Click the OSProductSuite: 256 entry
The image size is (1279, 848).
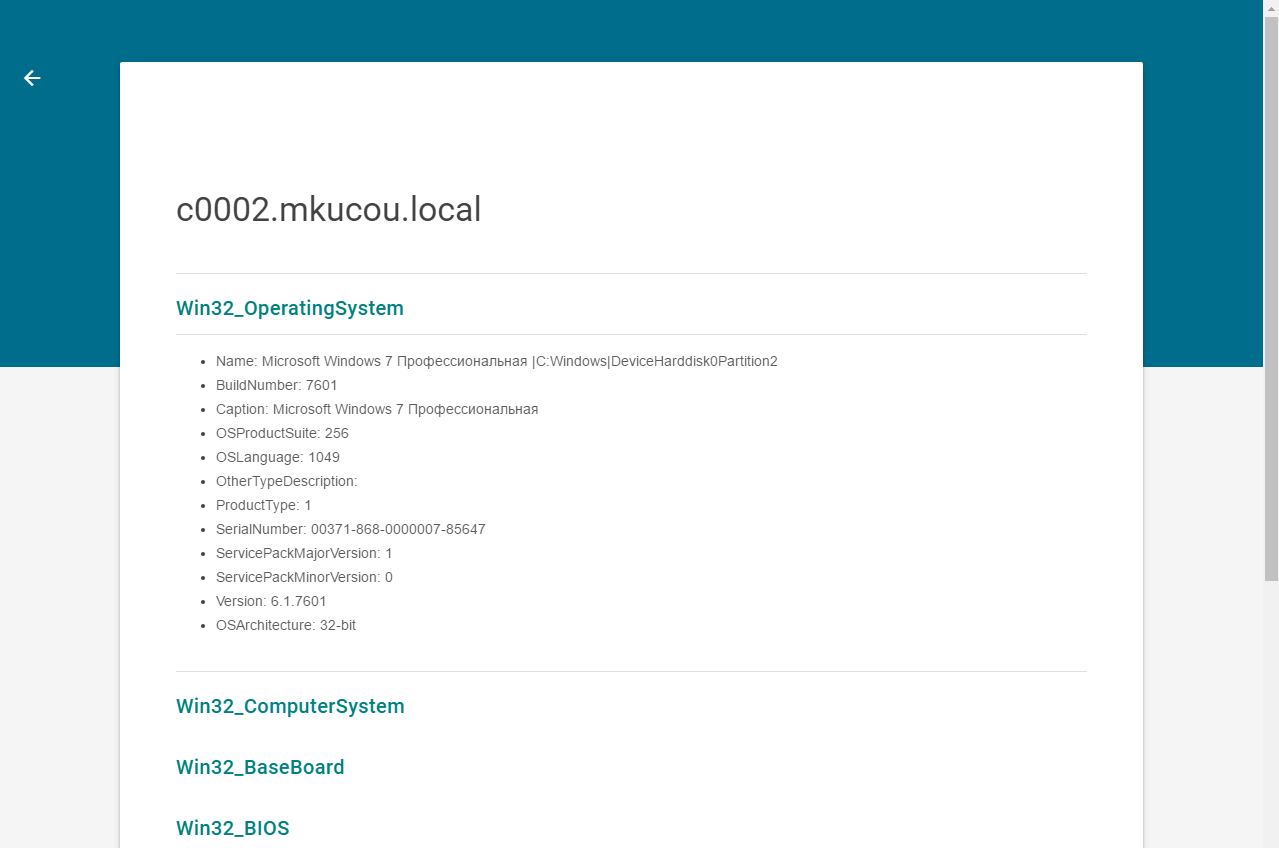(282, 433)
